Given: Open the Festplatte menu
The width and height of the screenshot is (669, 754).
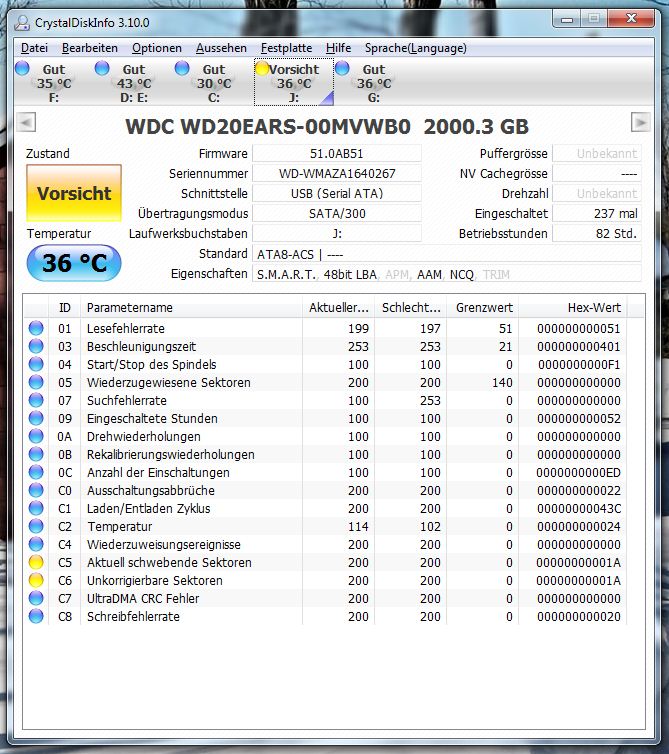Looking at the screenshot, I should tap(286, 48).
